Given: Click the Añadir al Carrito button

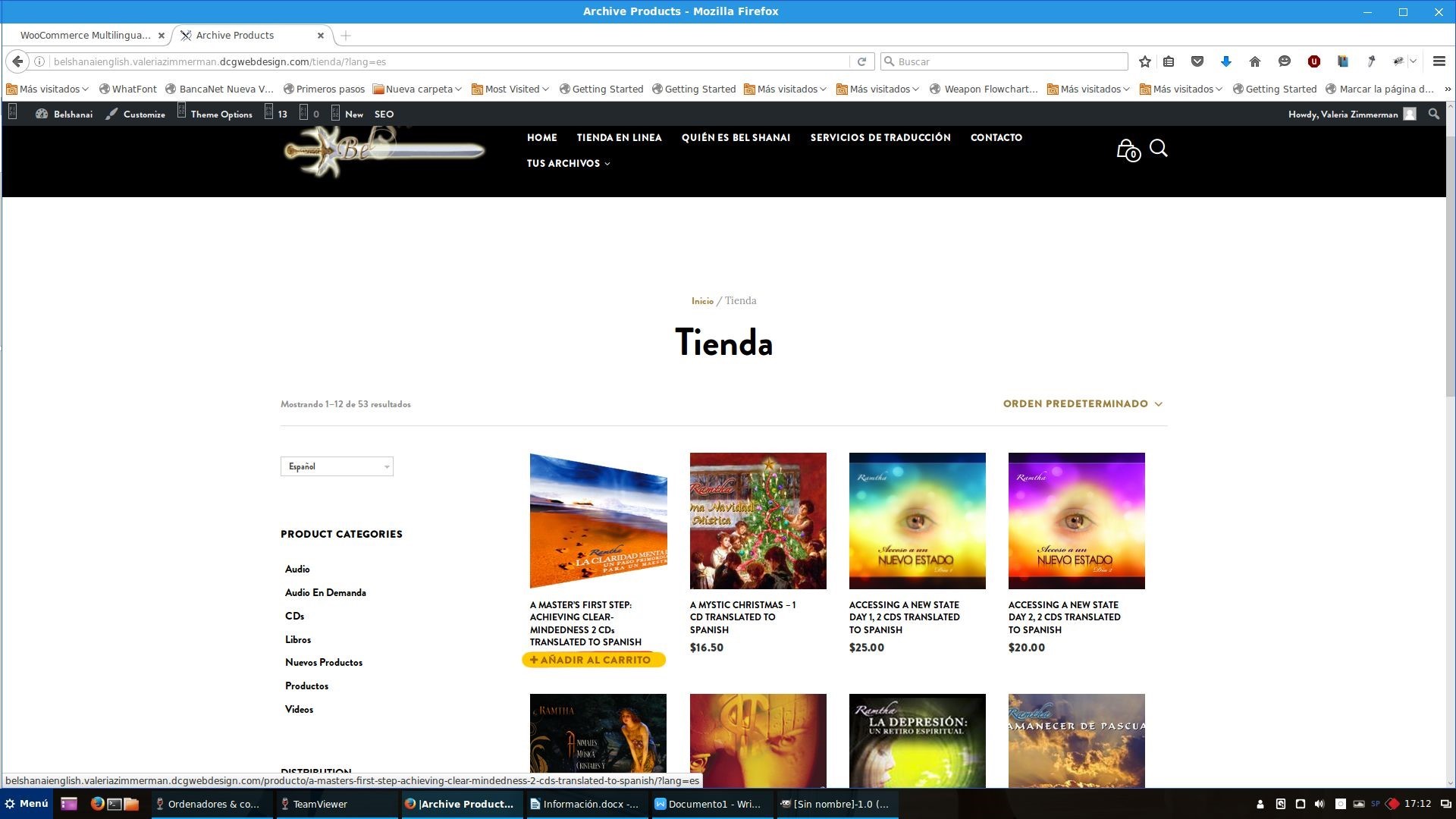Looking at the screenshot, I should point(594,660).
